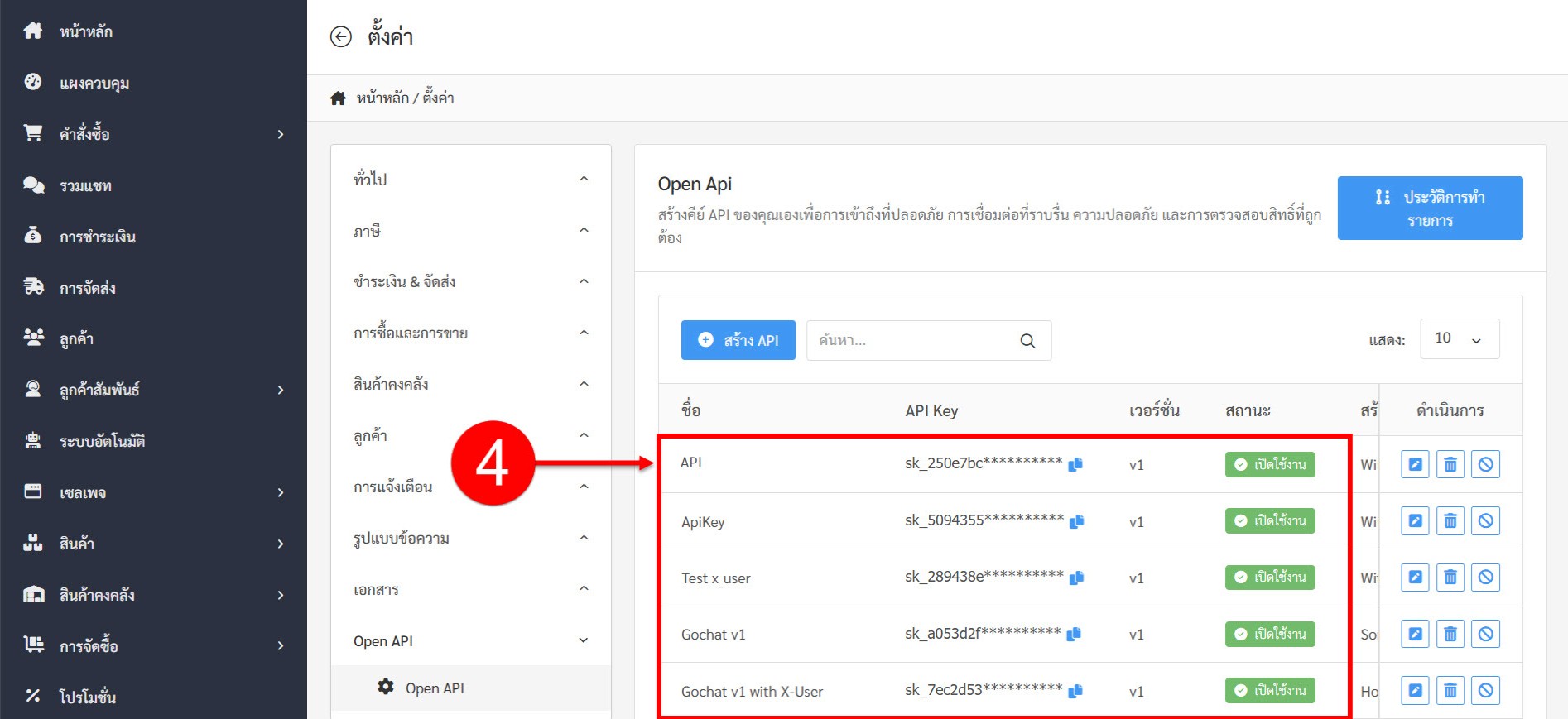Disable Gochat v1 with X-User key
Screen dimensions: 1568x719
pyautogui.click(x=1485, y=691)
